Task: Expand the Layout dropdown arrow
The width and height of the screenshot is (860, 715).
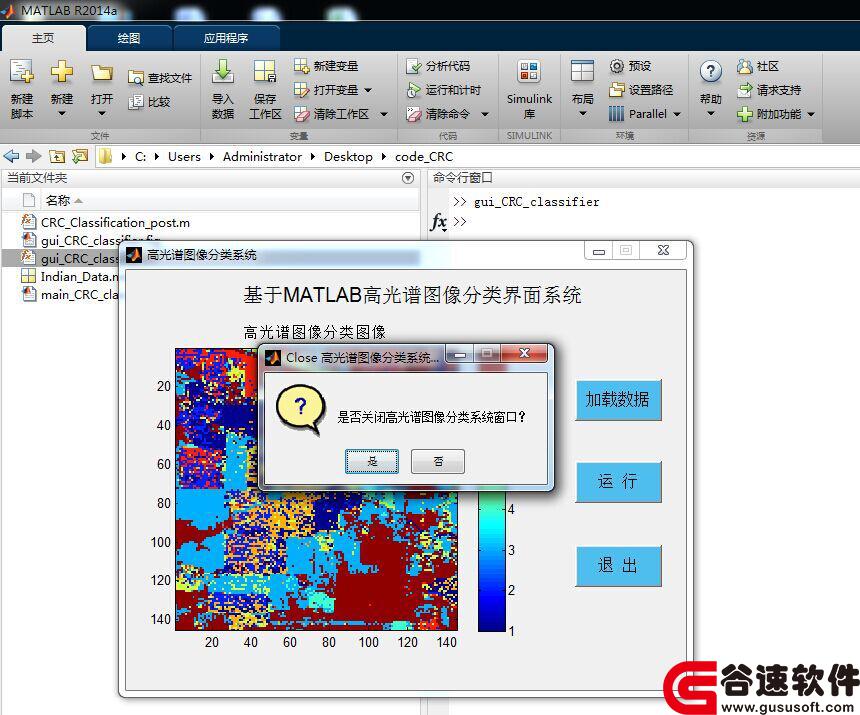Action: click(x=582, y=114)
